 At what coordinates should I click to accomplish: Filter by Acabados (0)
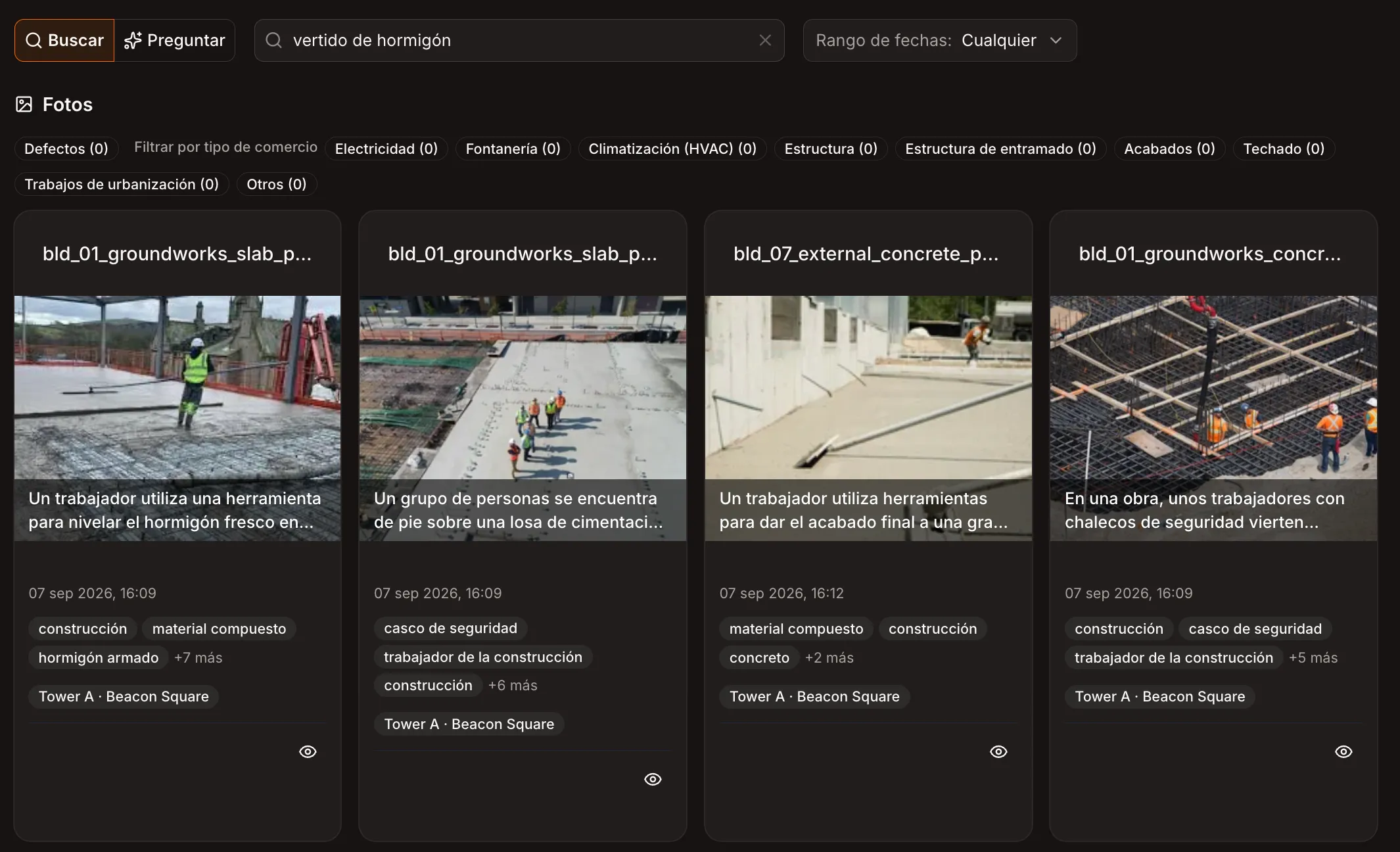coord(1169,149)
